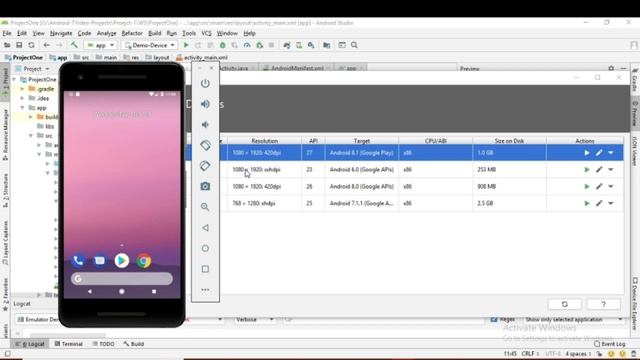Open the Build tool window tab

point(134,344)
